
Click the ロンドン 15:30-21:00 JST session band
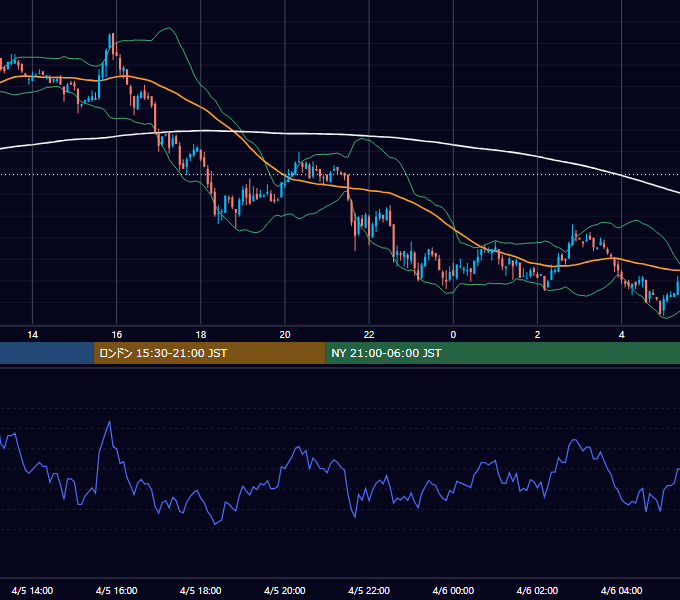(209, 353)
